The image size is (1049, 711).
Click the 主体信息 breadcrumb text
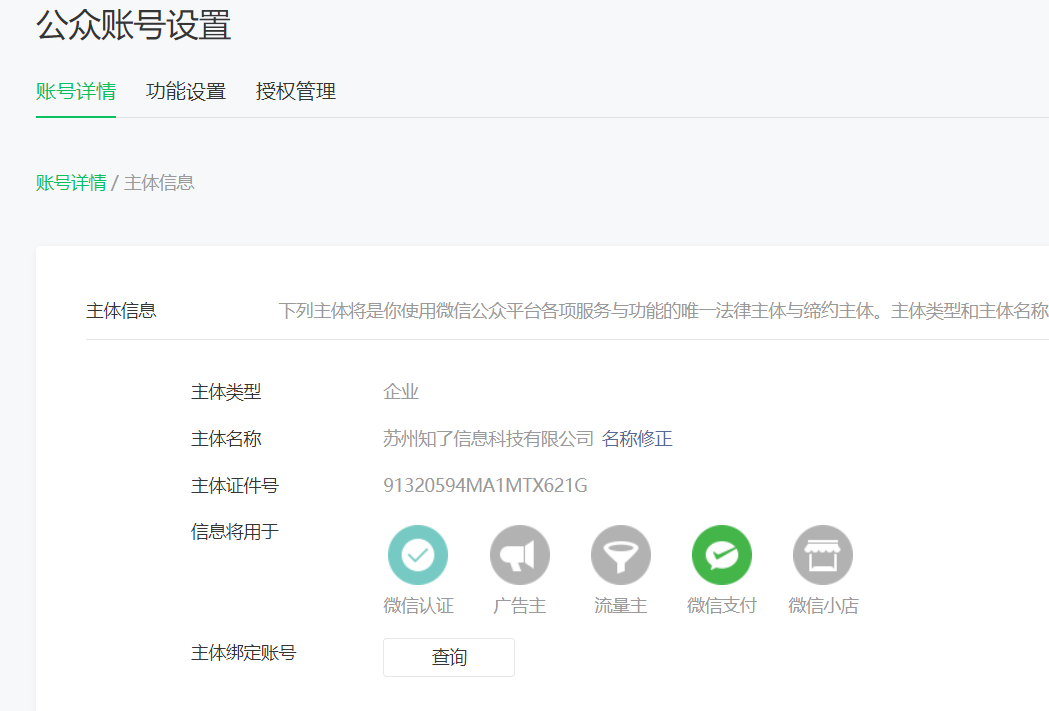[159, 183]
